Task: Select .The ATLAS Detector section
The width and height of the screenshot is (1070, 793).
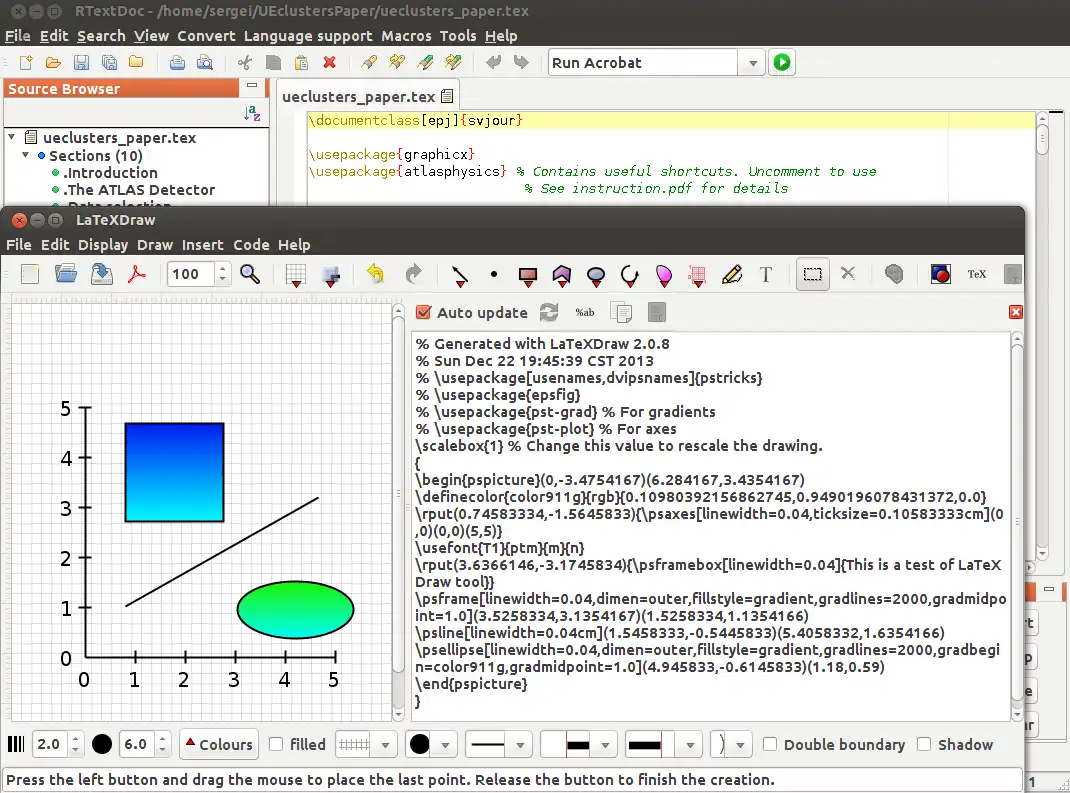Action: click(139, 190)
